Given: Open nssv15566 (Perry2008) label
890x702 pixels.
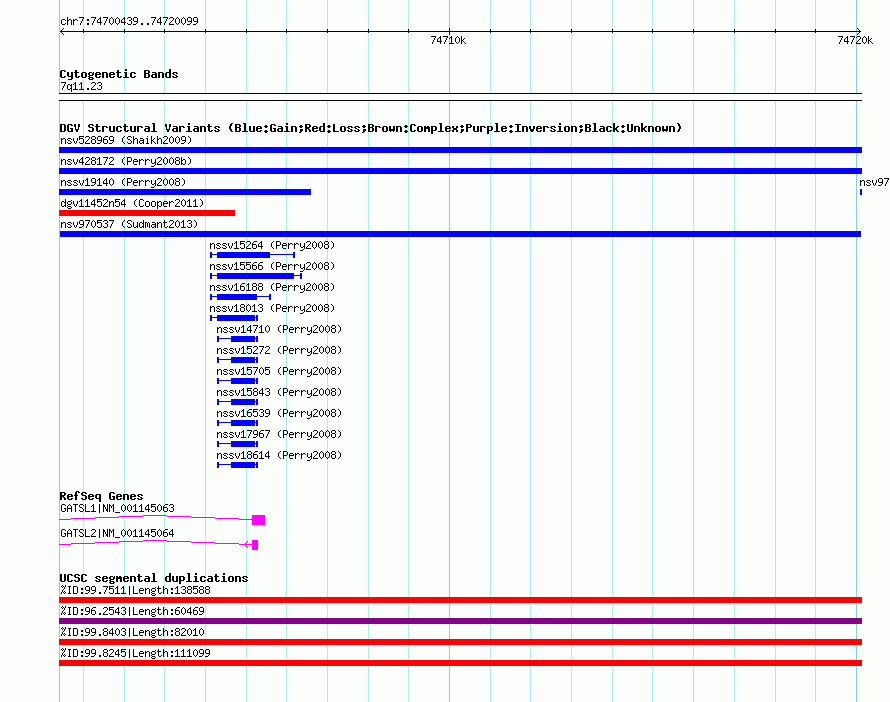Looking at the screenshot, I should coord(272,266).
